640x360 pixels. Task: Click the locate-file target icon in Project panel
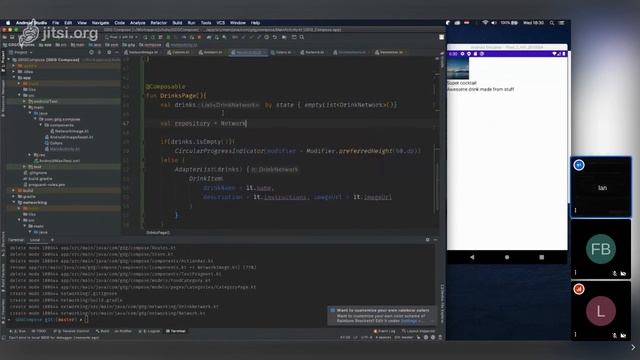click(91, 52)
